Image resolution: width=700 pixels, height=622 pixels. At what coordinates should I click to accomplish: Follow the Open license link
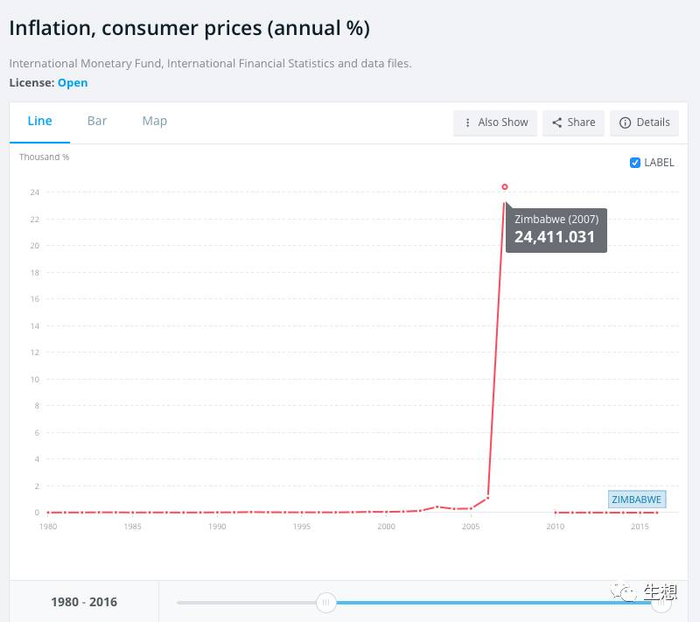[x=73, y=83]
